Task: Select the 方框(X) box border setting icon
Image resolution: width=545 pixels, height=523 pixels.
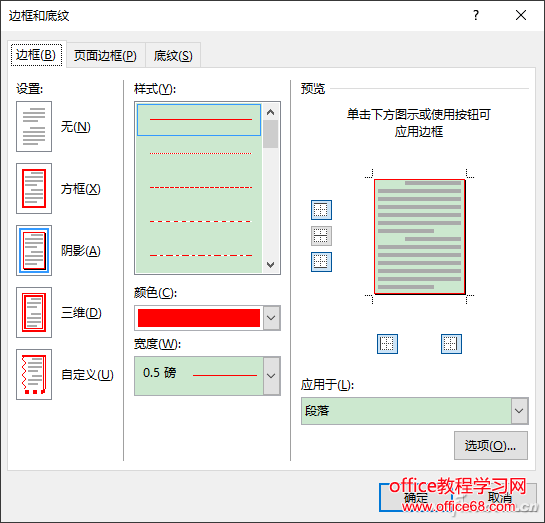Action: click(x=34, y=188)
